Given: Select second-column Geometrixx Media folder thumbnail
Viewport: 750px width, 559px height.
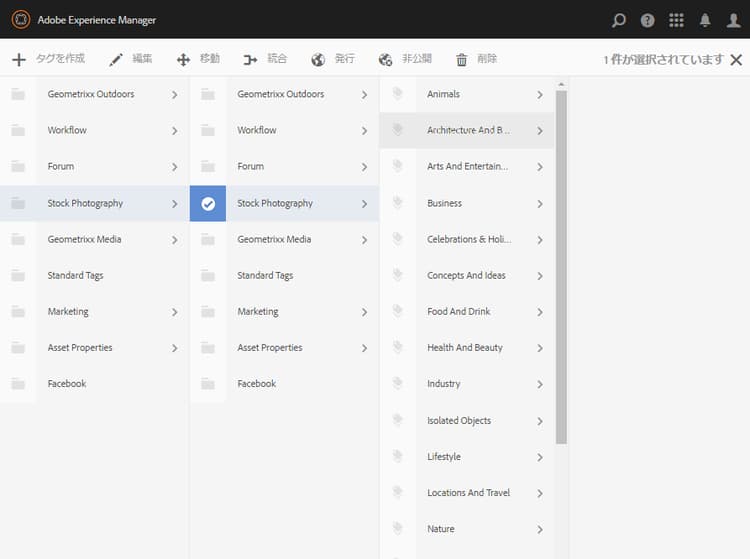Looking at the screenshot, I should (208, 239).
